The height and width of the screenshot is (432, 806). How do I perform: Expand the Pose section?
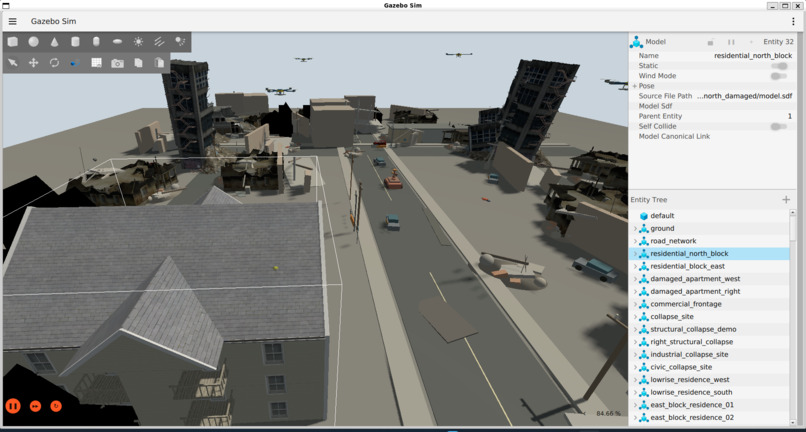[634, 86]
